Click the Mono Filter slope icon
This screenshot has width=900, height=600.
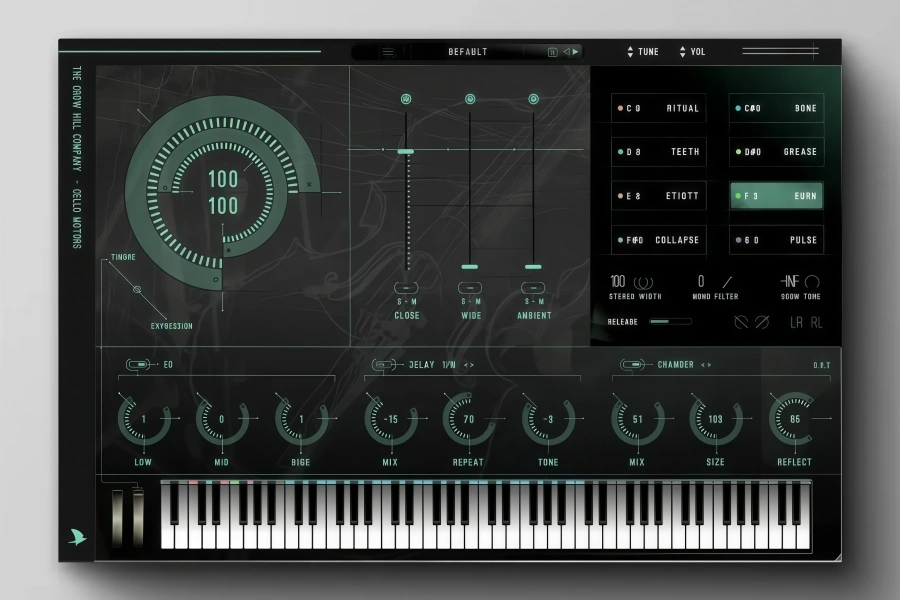point(727,282)
